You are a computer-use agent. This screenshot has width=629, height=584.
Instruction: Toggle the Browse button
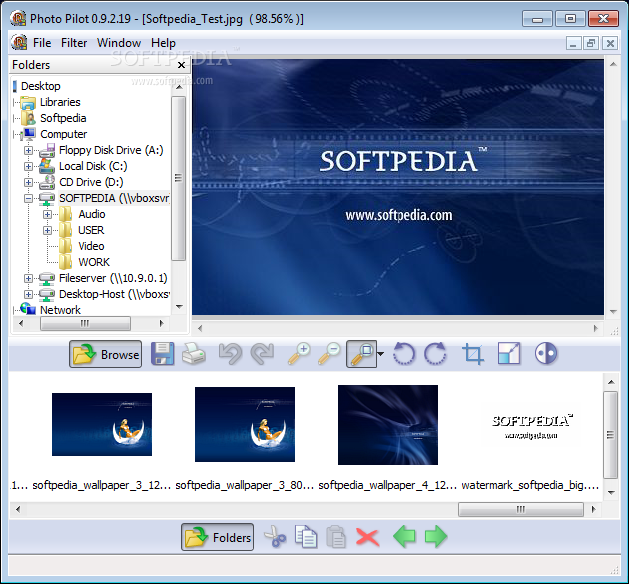pos(106,354)
